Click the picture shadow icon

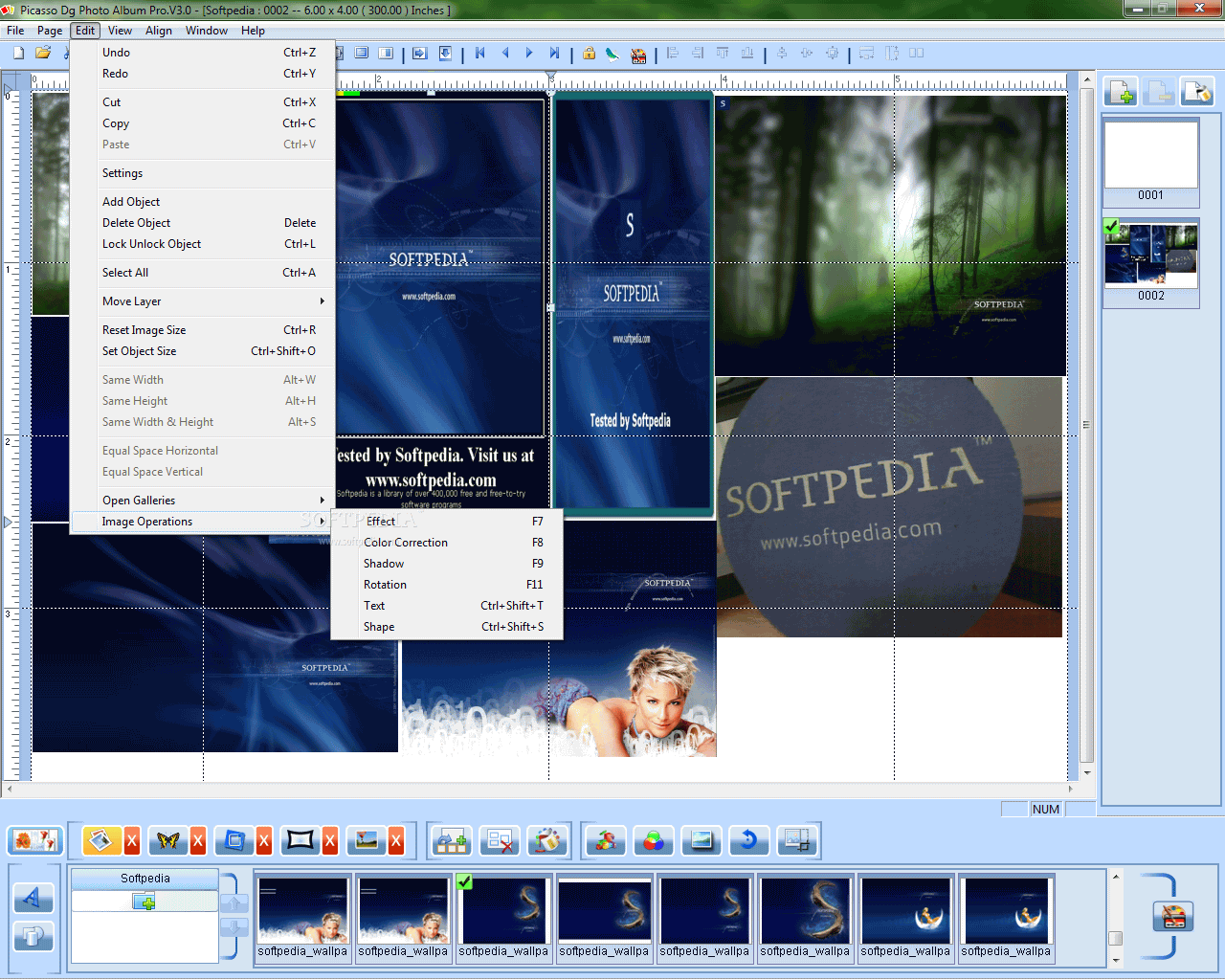point(702,840)
